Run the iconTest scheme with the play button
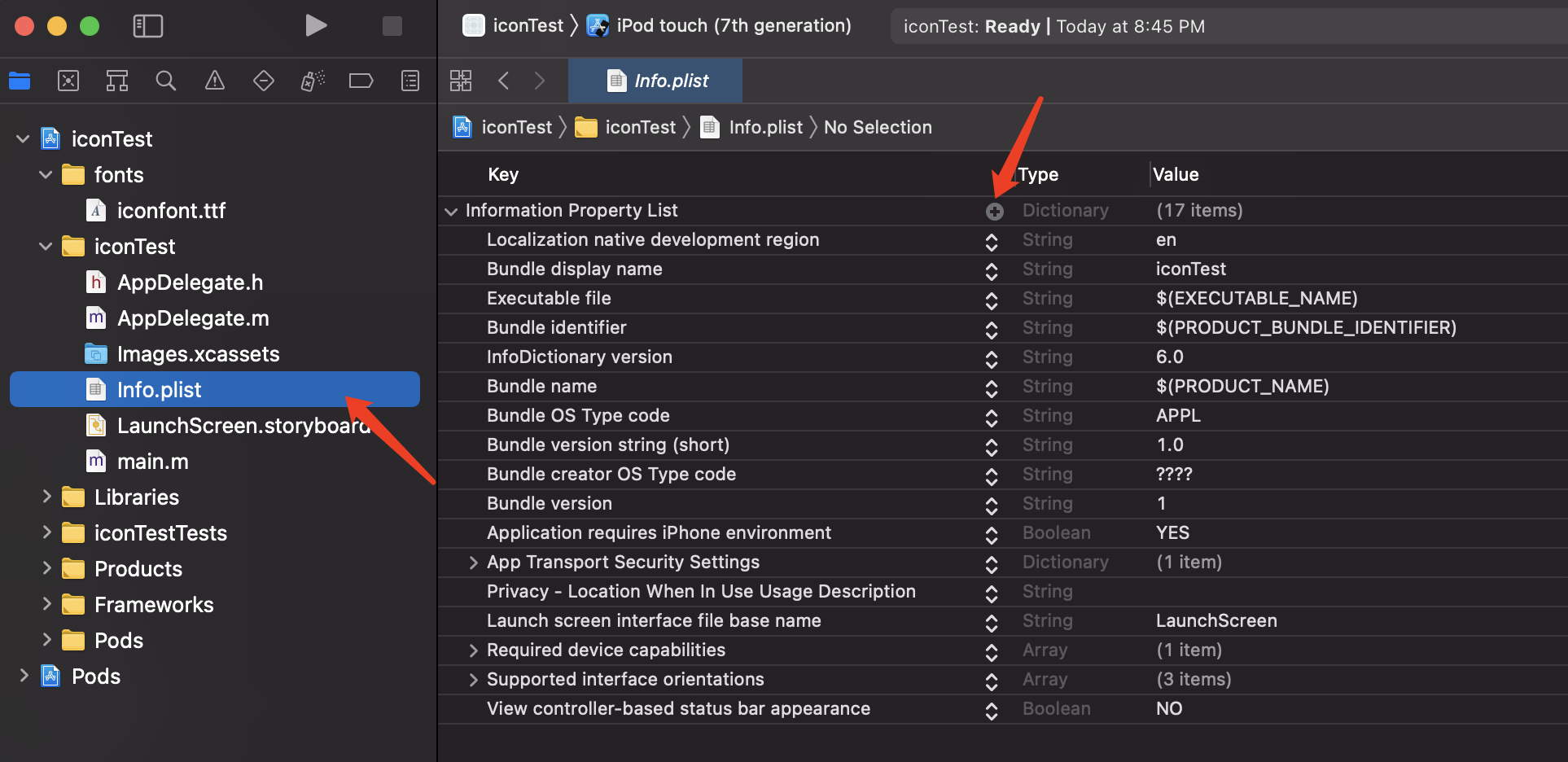The image size is (1568, 762). tap(317, 25)
